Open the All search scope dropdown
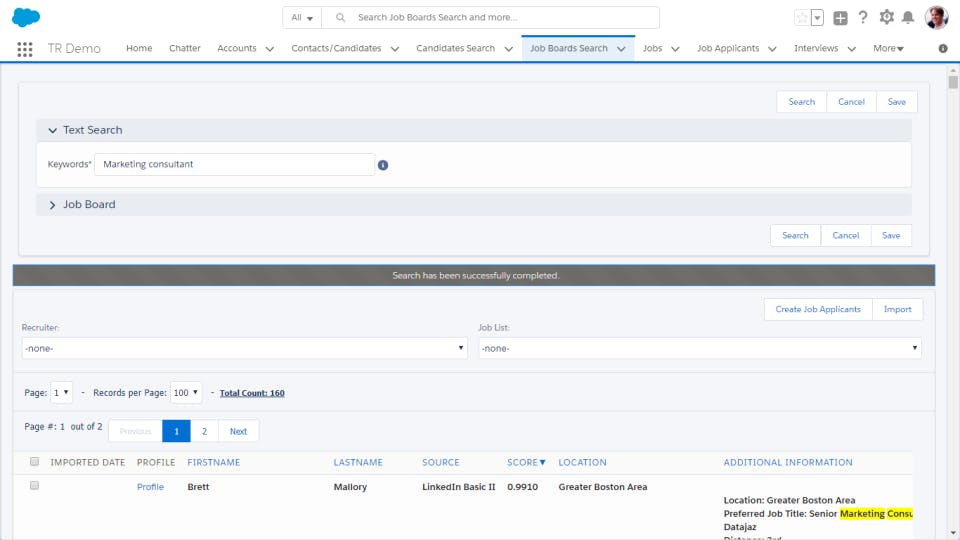 tap(302, 18)
